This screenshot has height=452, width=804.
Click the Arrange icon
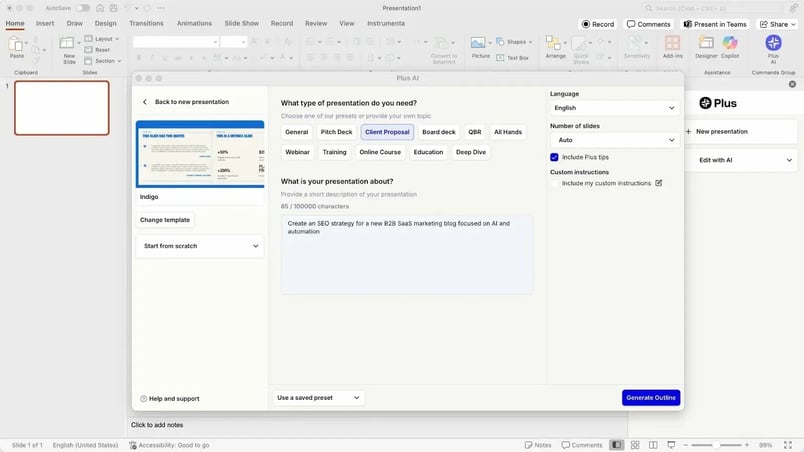[553, 43]
